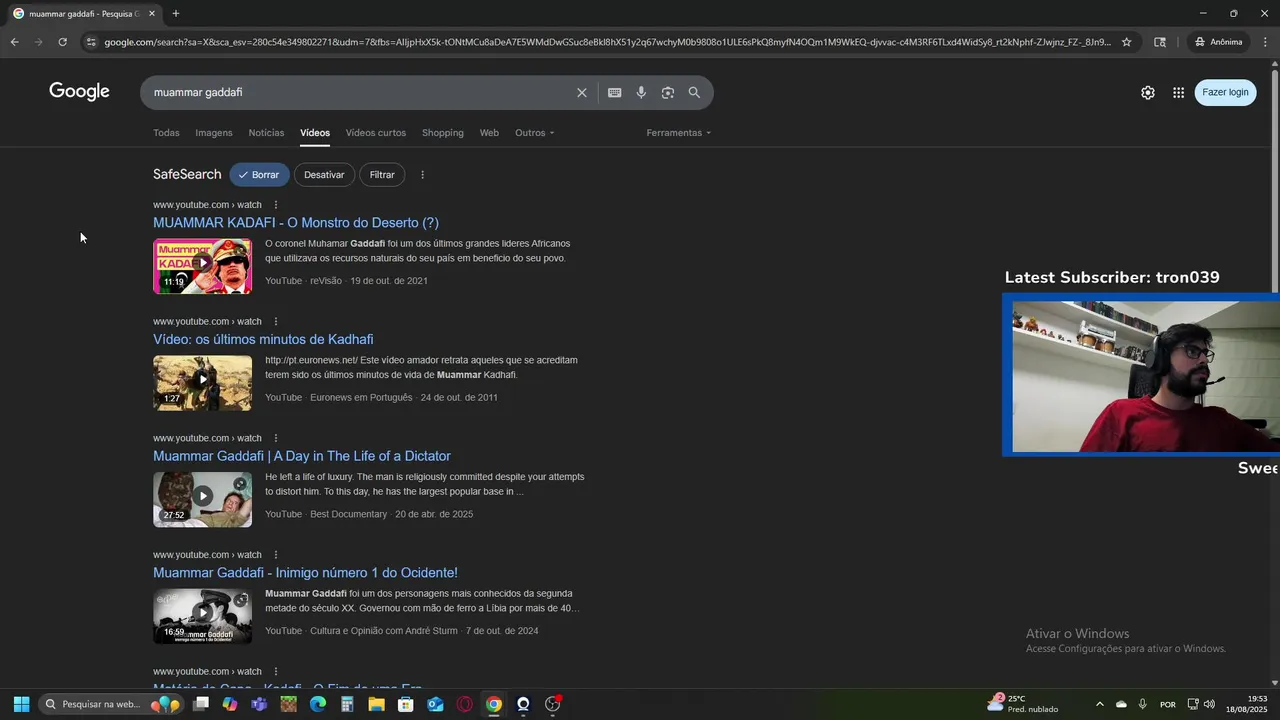Open Outlook from the taskbar

click(x=435, y=704)
